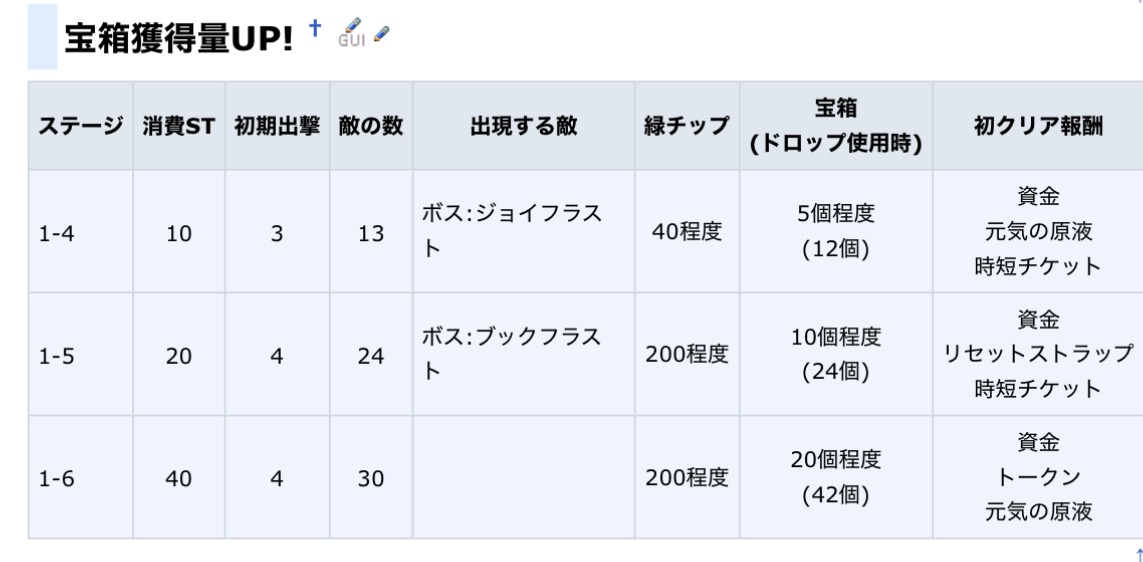The height and width of the screenshot is (562, 1143).
Task: Click the 出現する敵 column header
Action: tap(523, 126)
